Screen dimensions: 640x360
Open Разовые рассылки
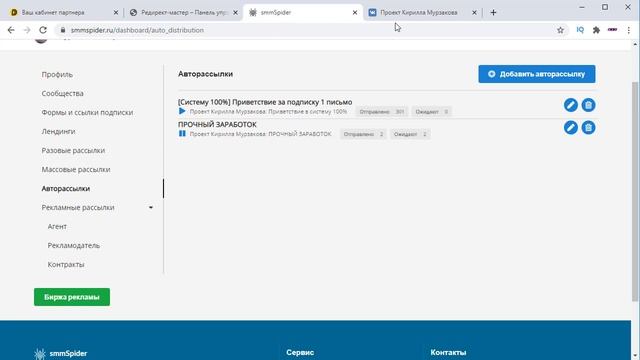click(x=73, y=150)
